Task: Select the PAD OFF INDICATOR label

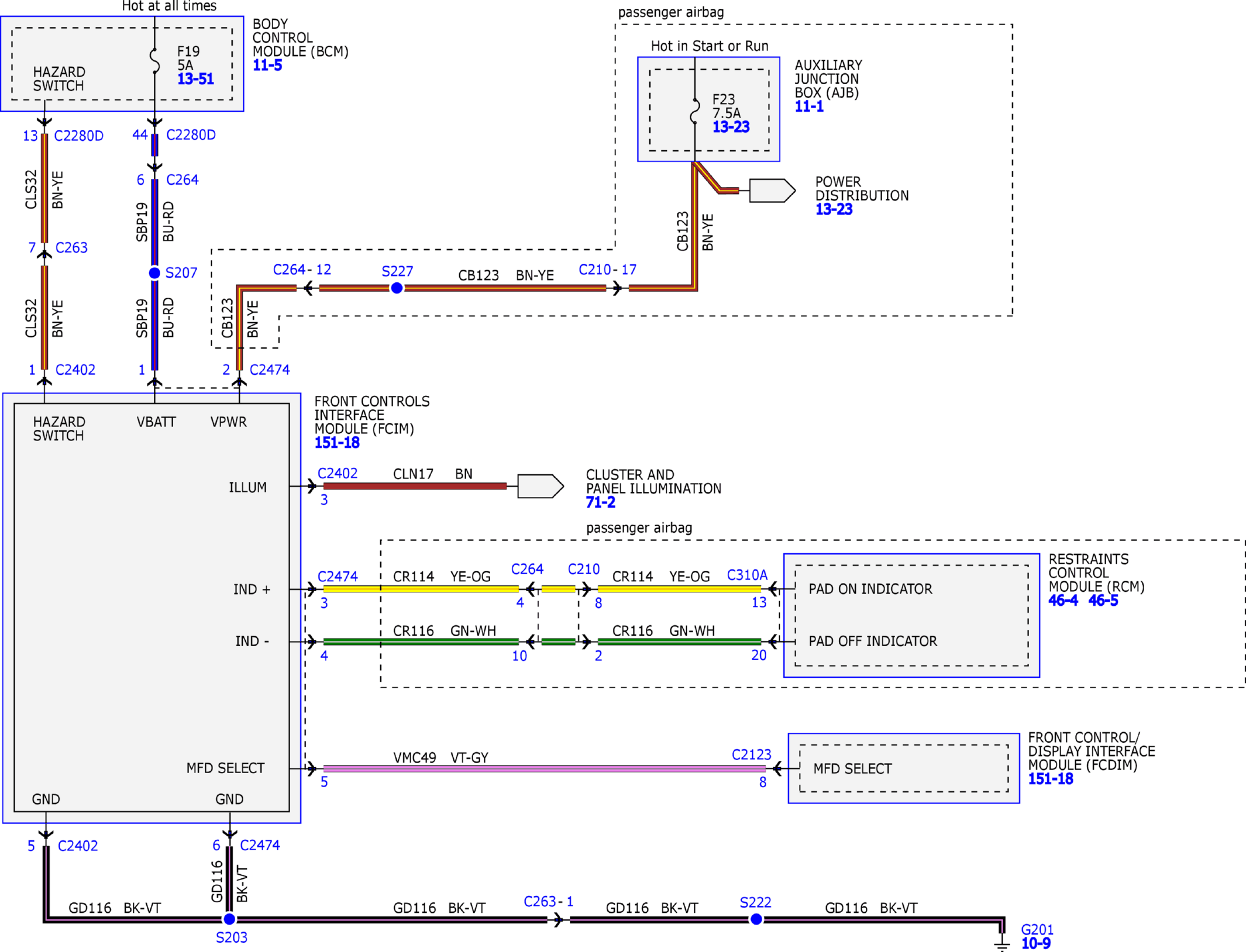Action: [x=872, y=641]
